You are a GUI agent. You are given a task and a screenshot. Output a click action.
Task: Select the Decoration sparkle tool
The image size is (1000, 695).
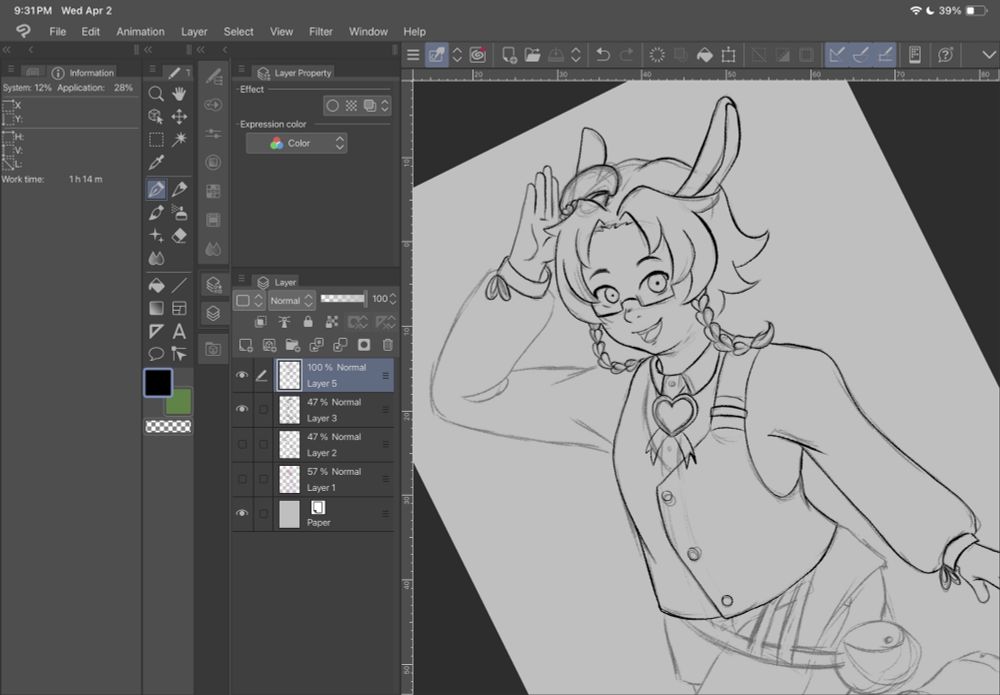pos(156,235)
